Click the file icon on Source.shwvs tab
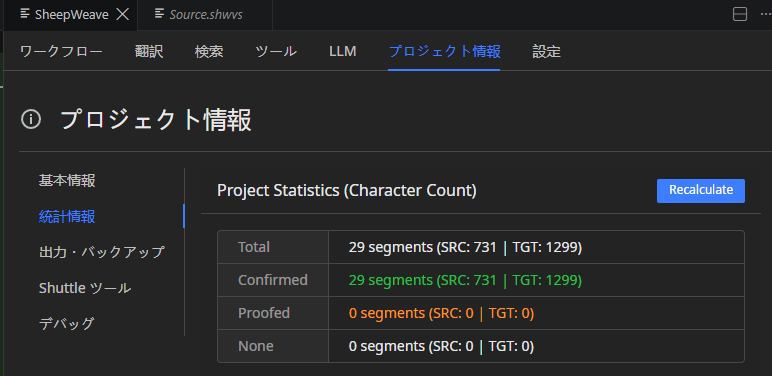Screen dimensions: 772x376 tap(159, 14)
